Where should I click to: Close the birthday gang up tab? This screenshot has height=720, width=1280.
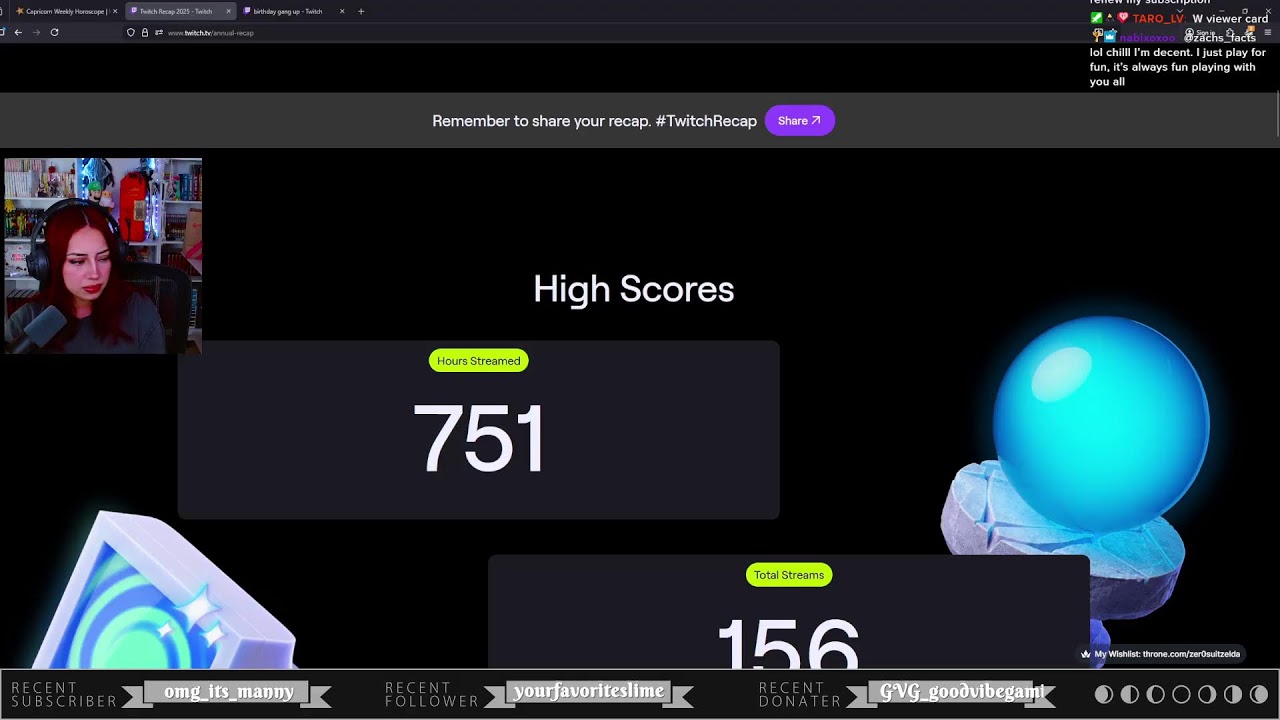tap(342, 11)
